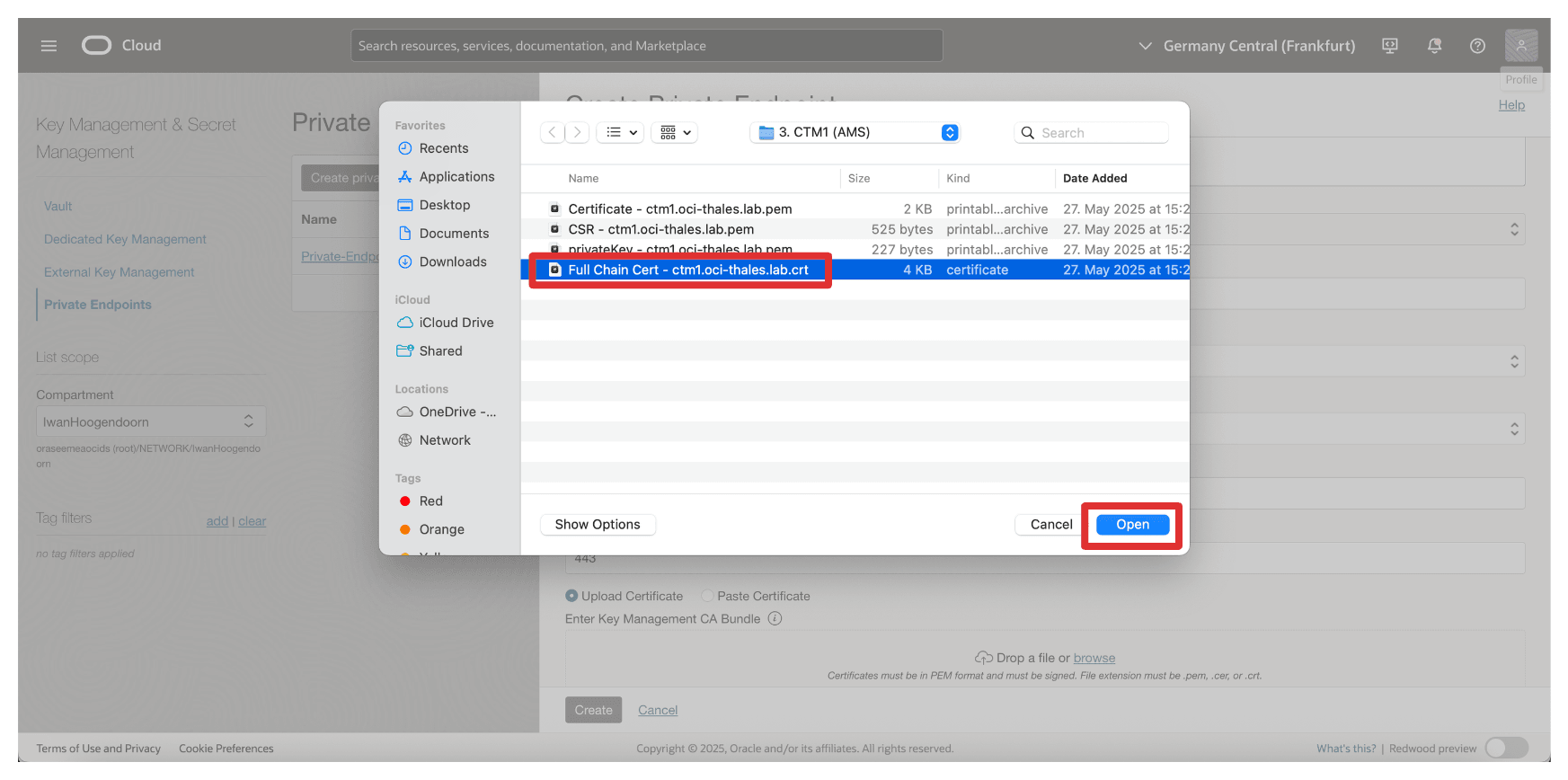Open the Cloud Shell developer tools icon
The width and height of the screenshot is (1568, 780).
pyautogui.click(x=1390, y=46)
